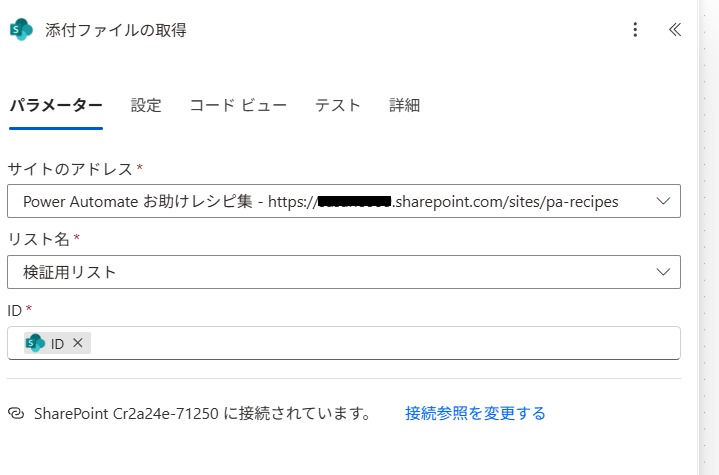
Task: Open the コード ビュー tab
Action: pyautogui.click(x=238, y=105)
